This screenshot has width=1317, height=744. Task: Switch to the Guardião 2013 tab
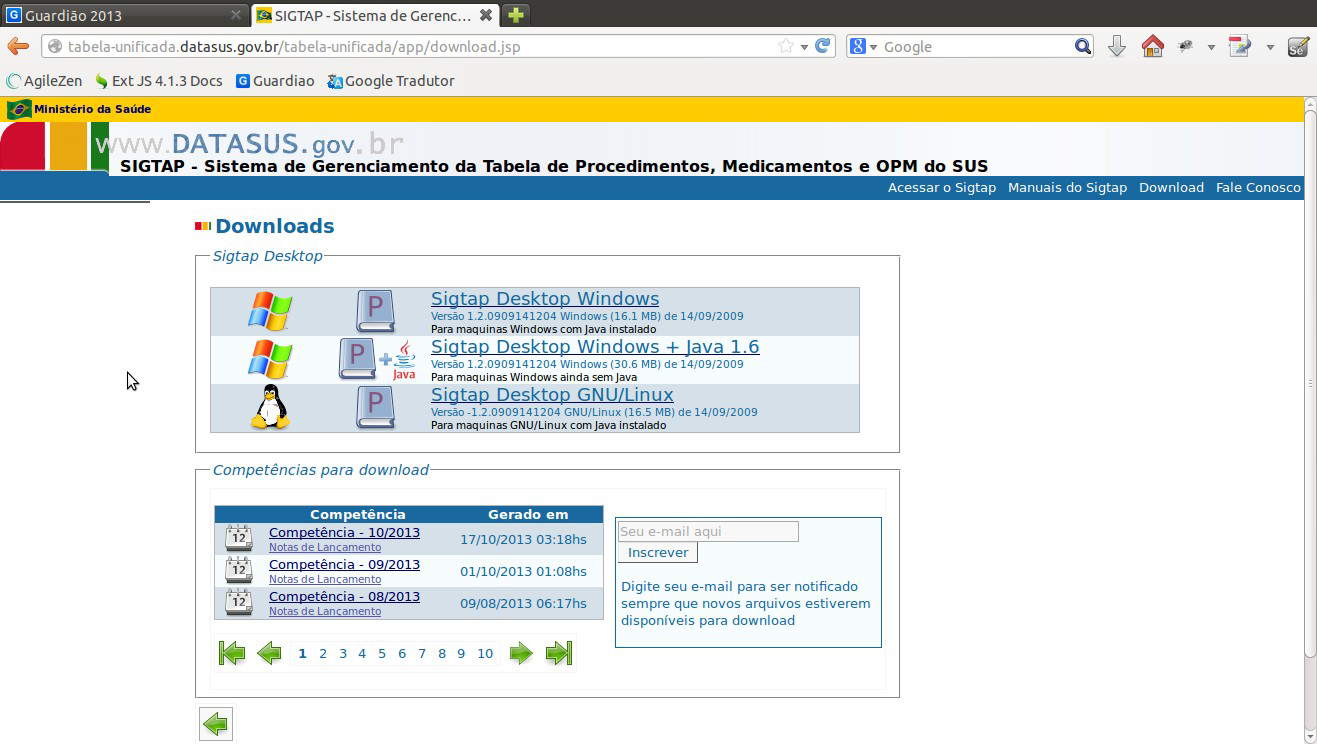click(x=124, y=15)
